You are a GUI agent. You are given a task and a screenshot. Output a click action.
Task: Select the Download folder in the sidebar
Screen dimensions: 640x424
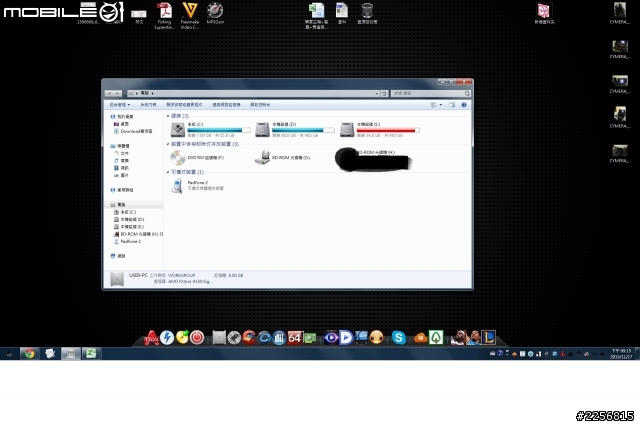[x=133, y=131]
